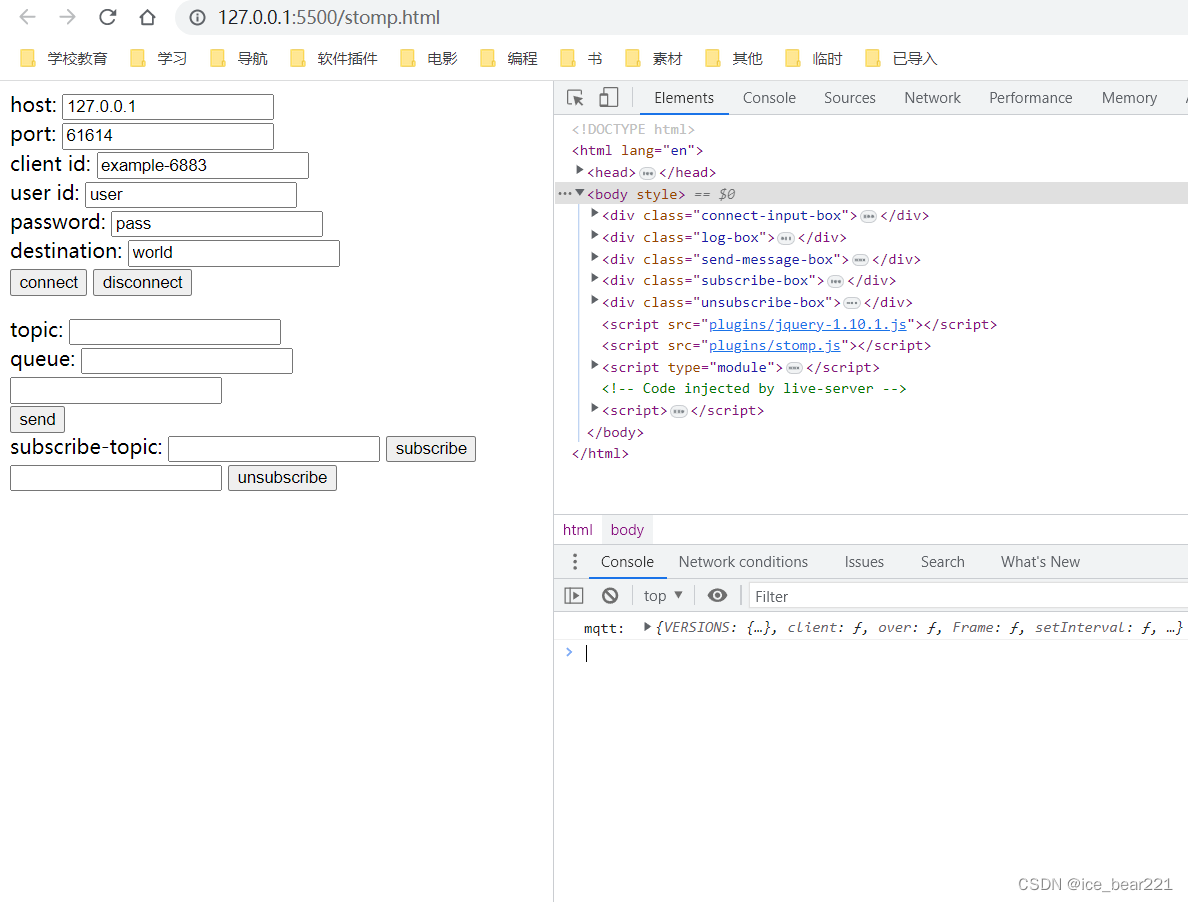Click the connect button
Screen dimensions: 1188x902
point(48,282)
